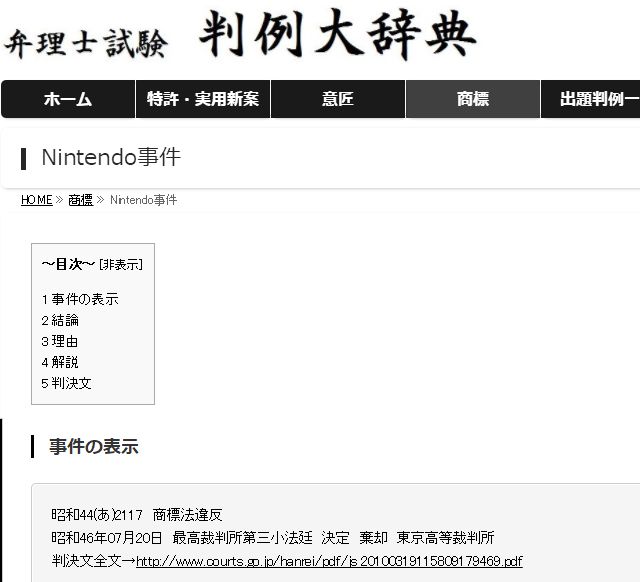Click the 弁理士試験 判例大辞典 site logo
Viewport: 640px width, 582px height.
coord(240,34)
